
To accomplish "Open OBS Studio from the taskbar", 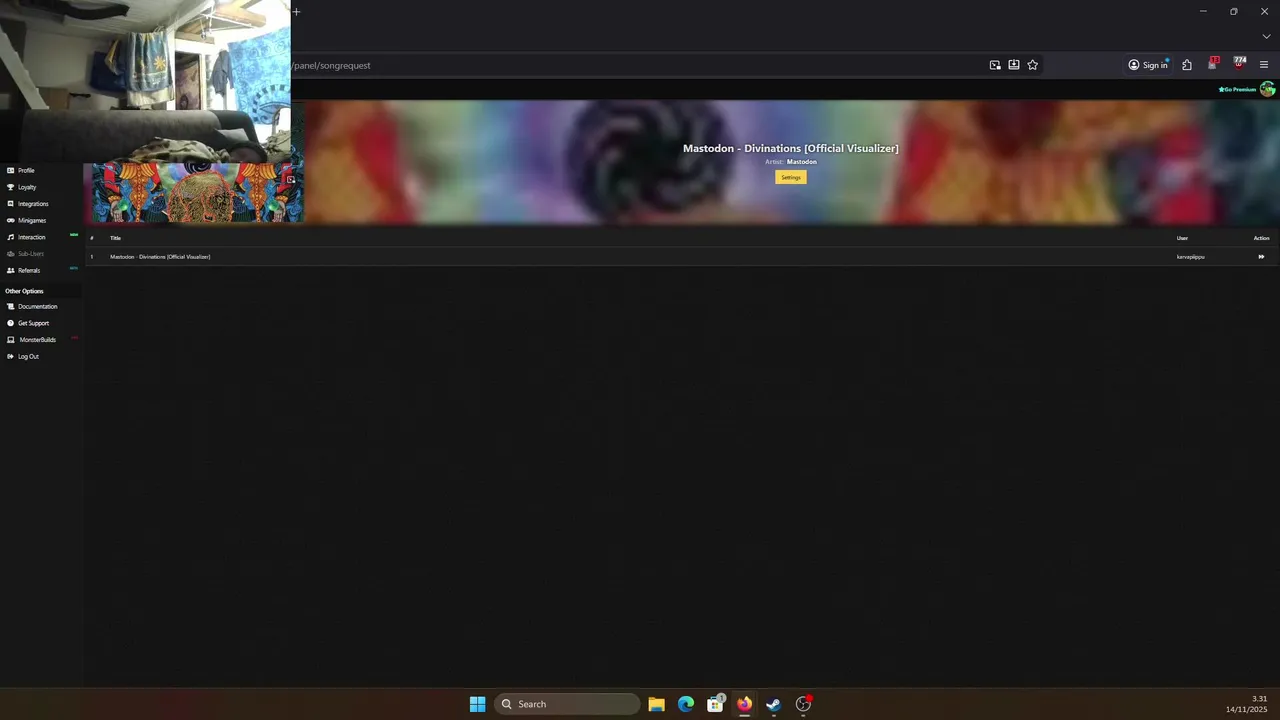I will point(803,704).
